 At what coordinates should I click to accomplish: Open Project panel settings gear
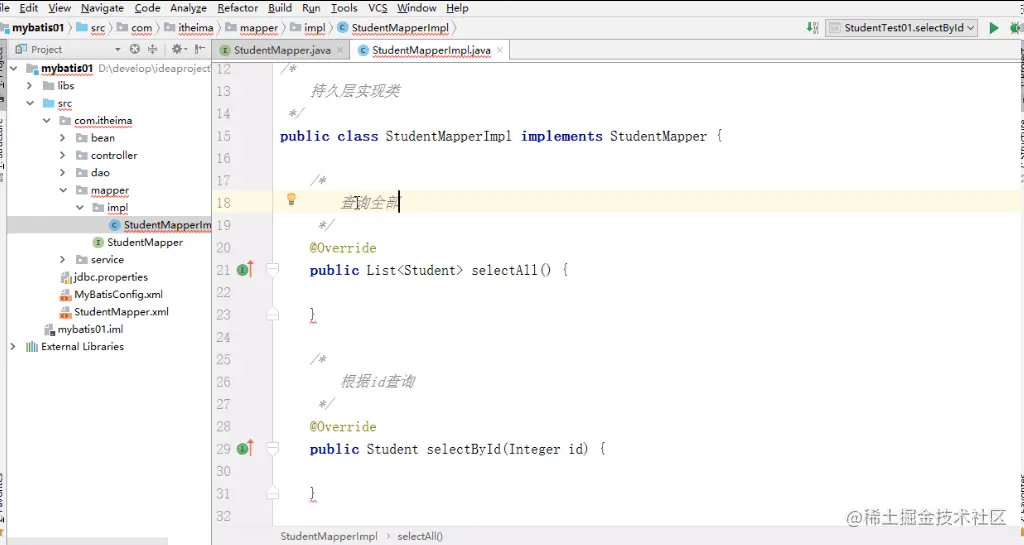(176, 49)
